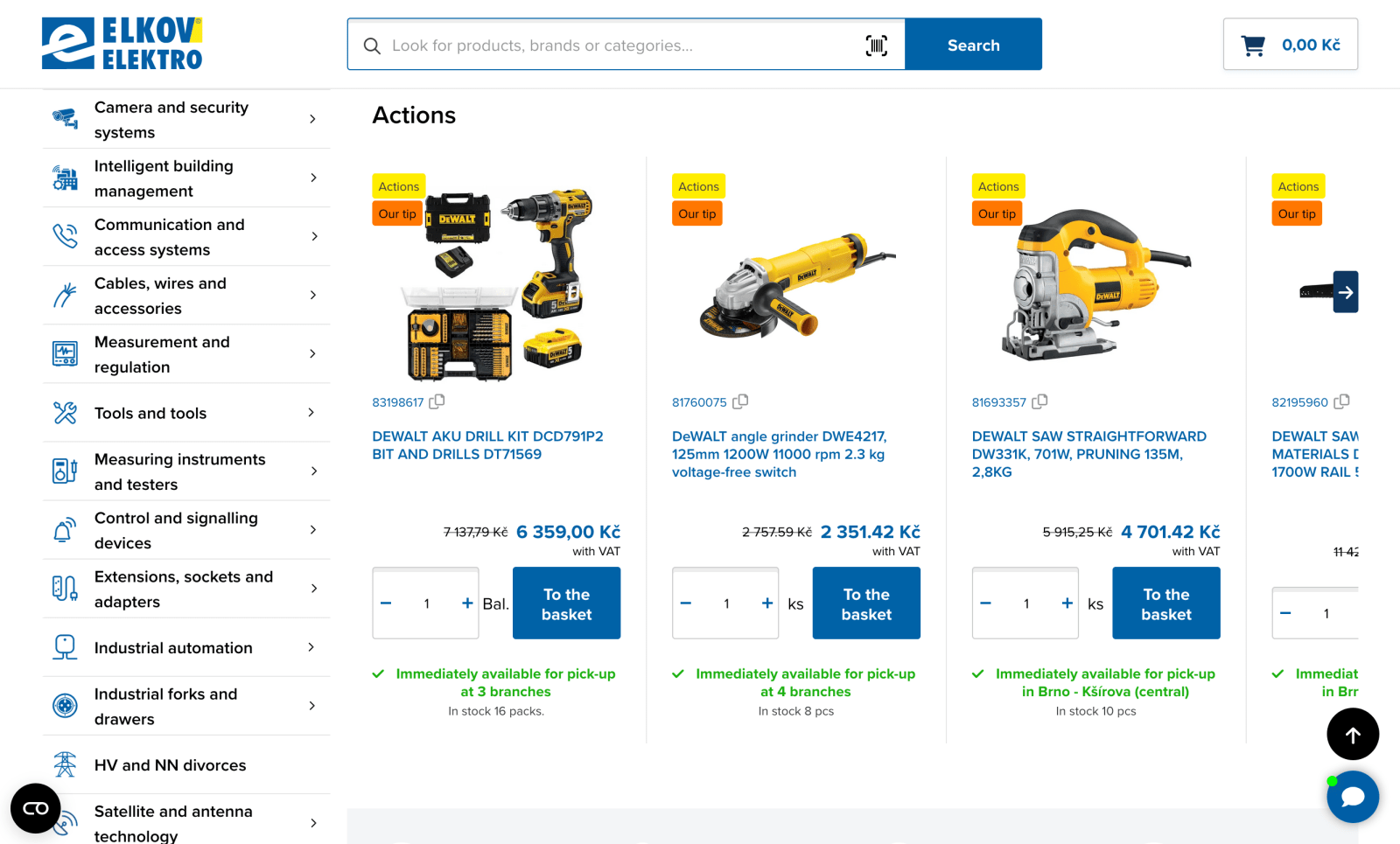Click the Intelligent building management icon
The image size is (1400, 844).
pos(65,178)
